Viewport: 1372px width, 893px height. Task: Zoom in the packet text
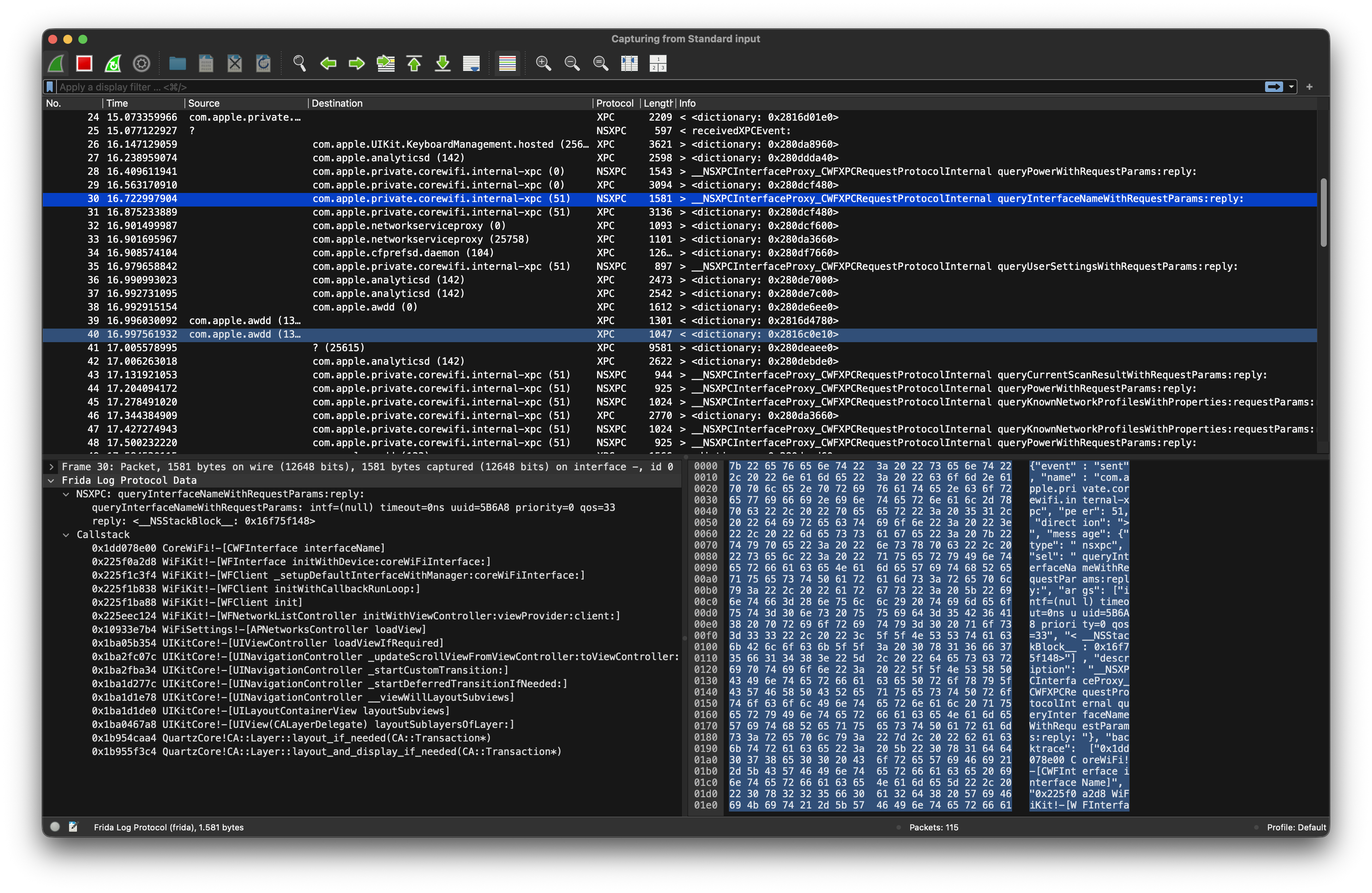tap(543, 63)
